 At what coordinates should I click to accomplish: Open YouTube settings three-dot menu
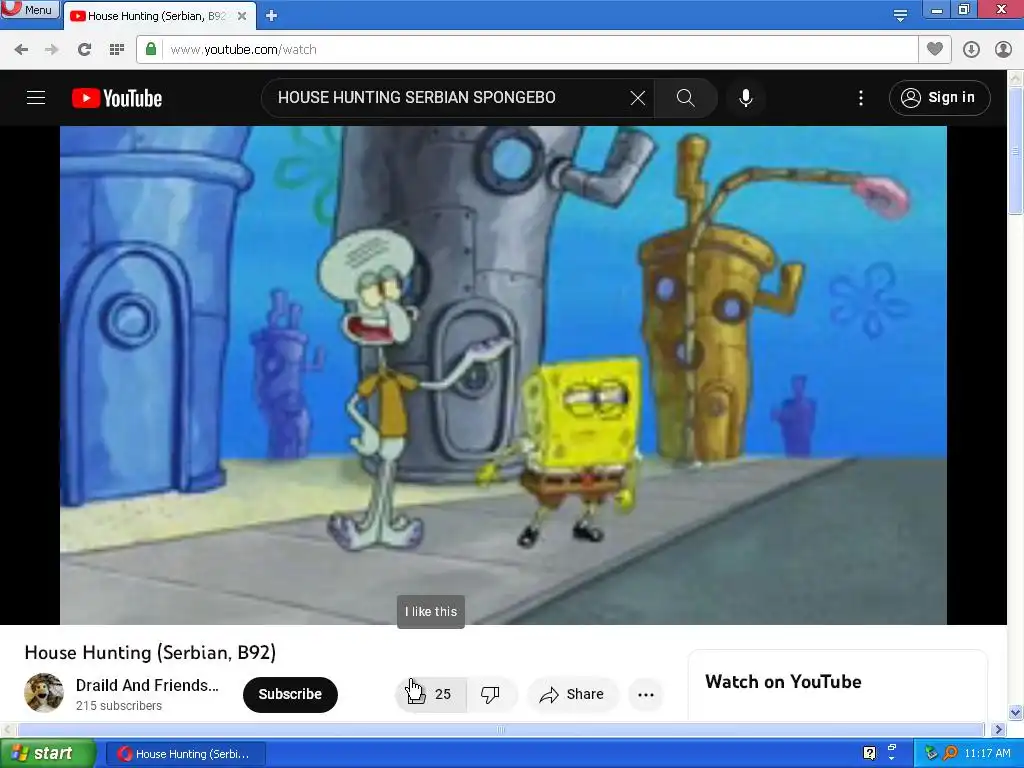pyautogui.click(x=861, y=98)
